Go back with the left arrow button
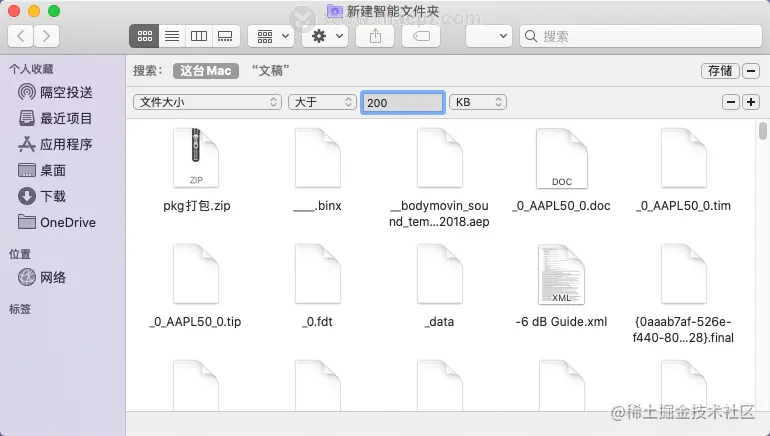This screenshot has height=436, width=770. [21, 36]
